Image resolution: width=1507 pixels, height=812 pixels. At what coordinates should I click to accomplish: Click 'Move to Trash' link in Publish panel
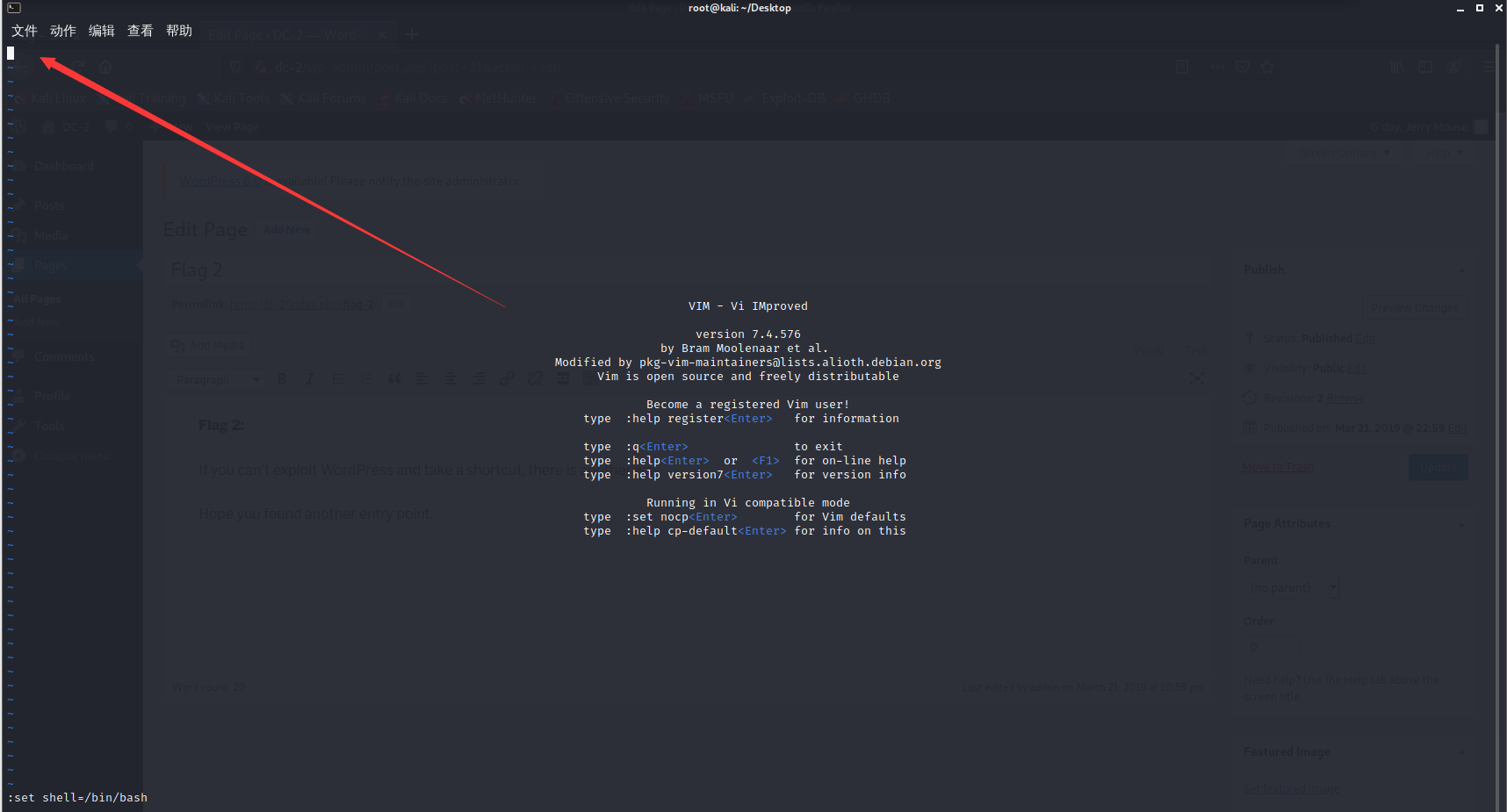[1278, 467]
